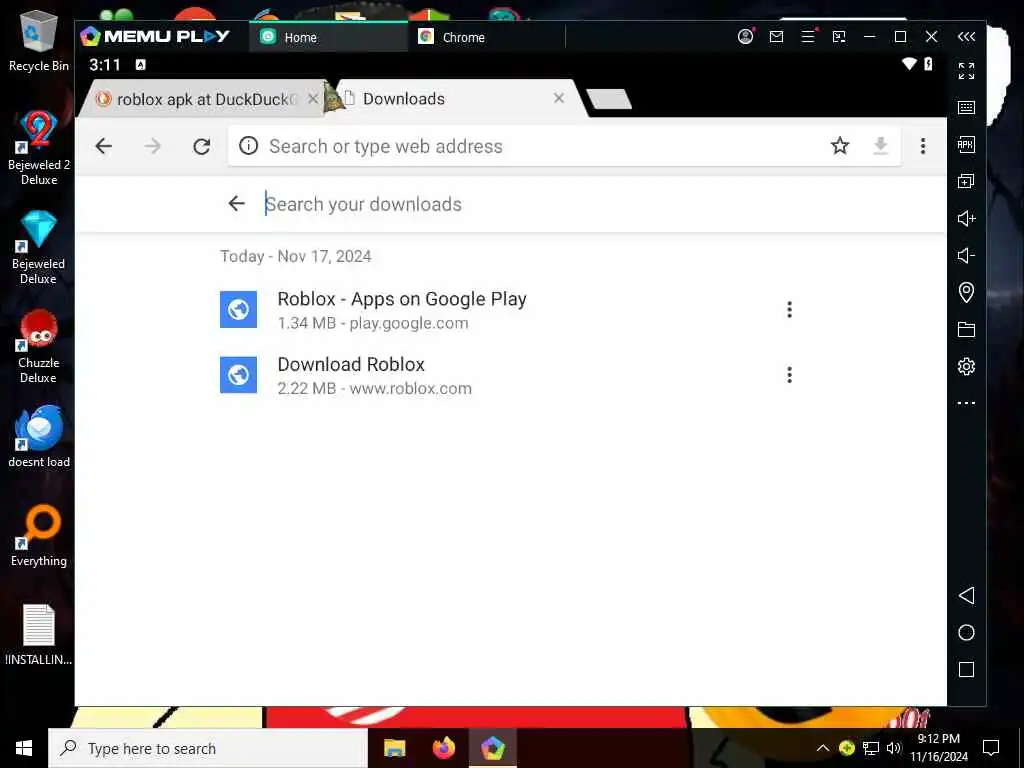
Task: Click the site info icon in address bar
Action: (x=248, y=146)
